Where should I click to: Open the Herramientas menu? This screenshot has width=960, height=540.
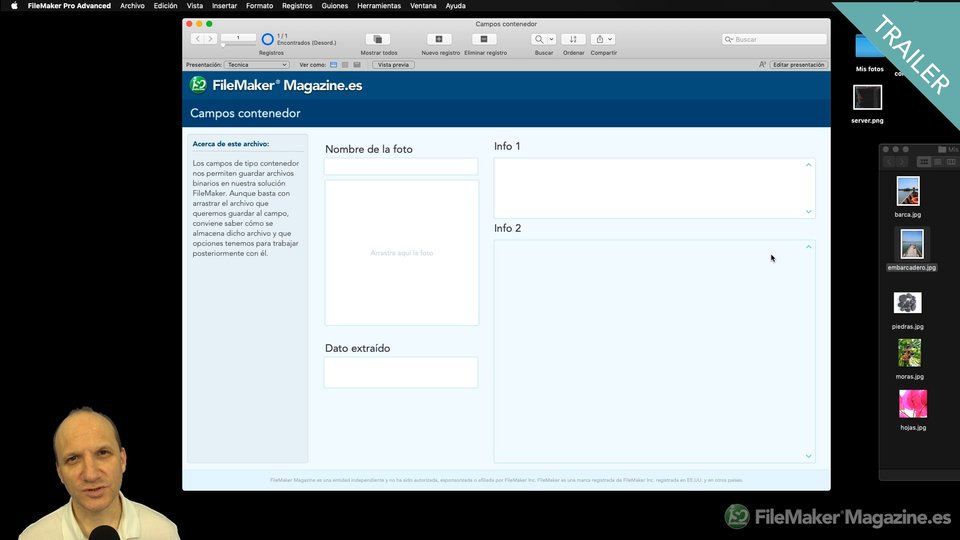coord(379,6)
